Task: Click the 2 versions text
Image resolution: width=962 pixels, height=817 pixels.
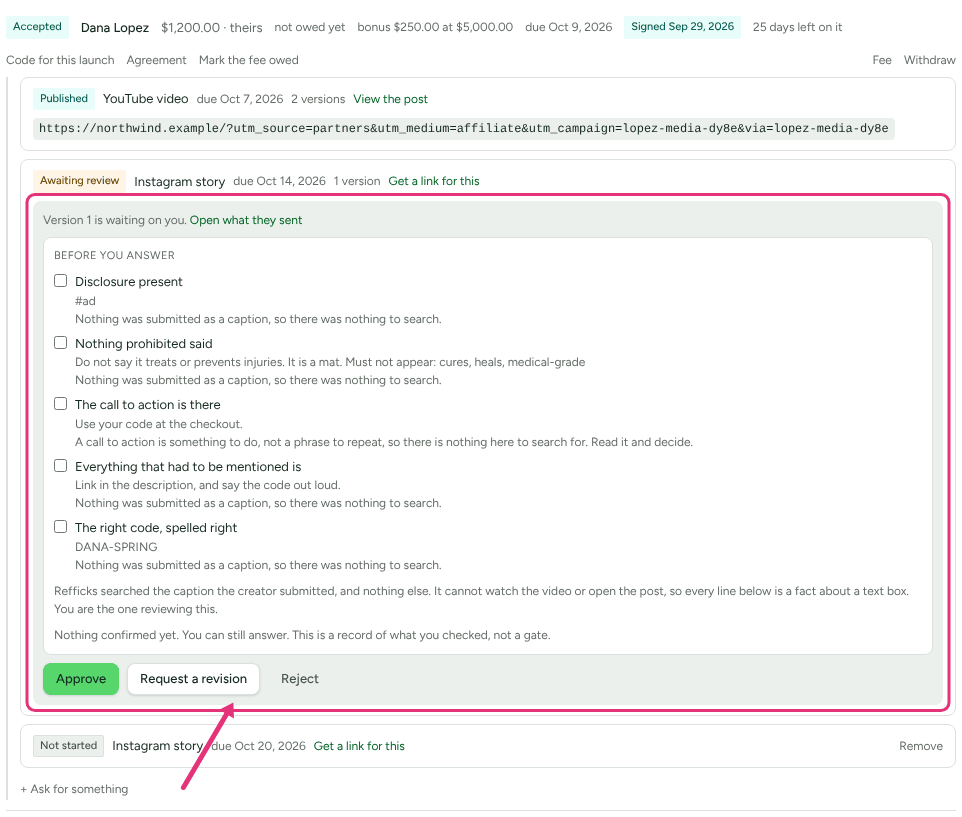Action: pos(318,99)
